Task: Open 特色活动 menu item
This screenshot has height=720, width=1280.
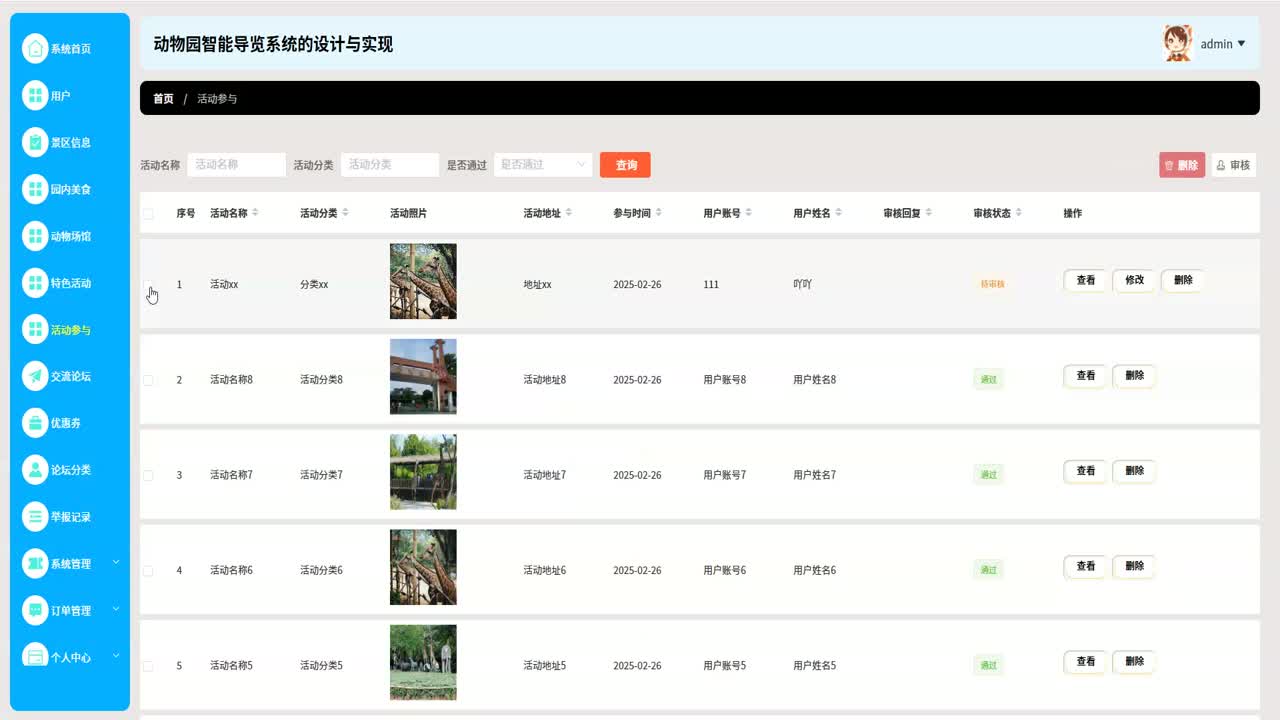Action: pyautogui.click(x=70, y=283)
